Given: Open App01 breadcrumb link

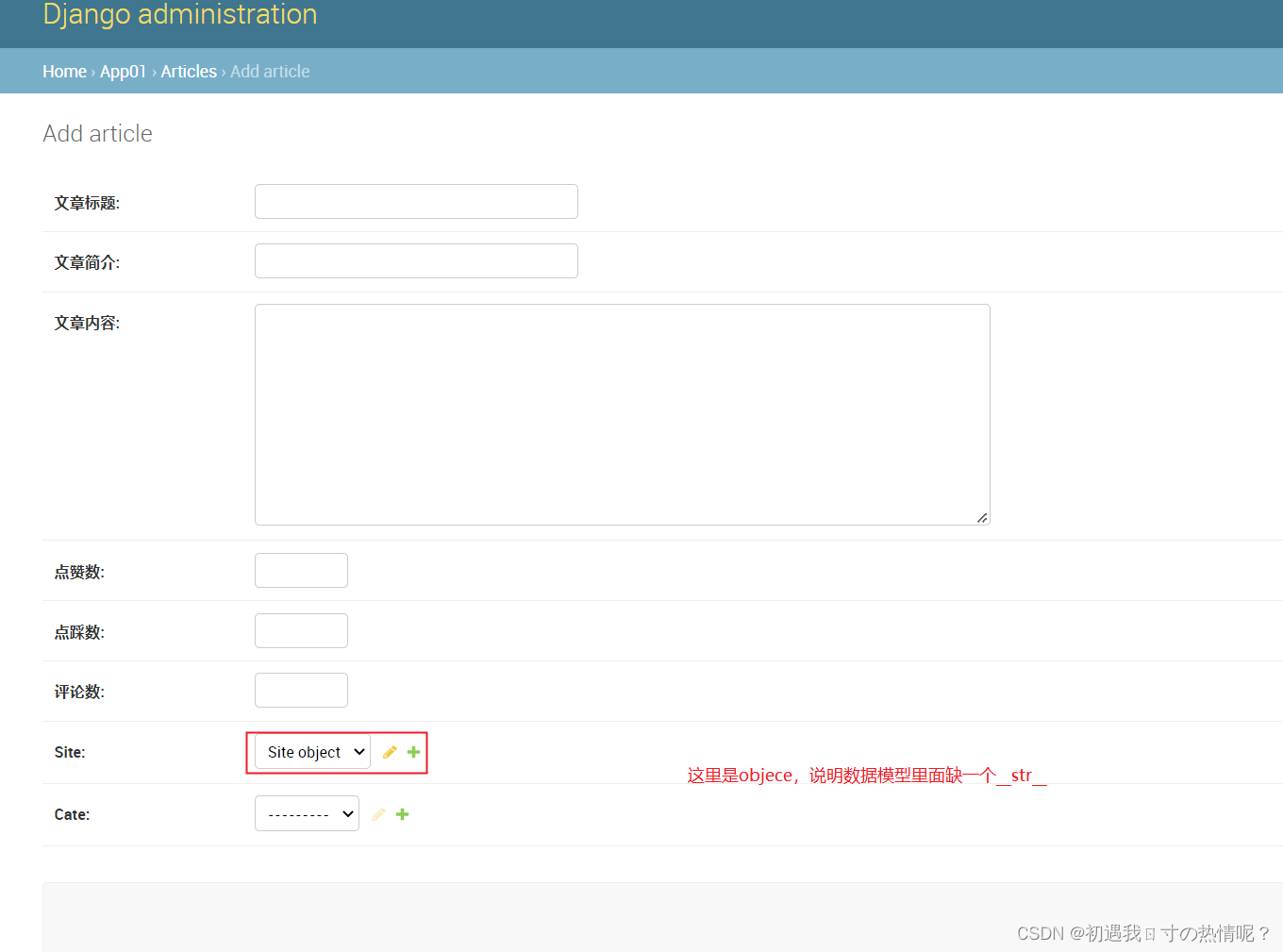Looking at the screenshot, I should [123, 72].
